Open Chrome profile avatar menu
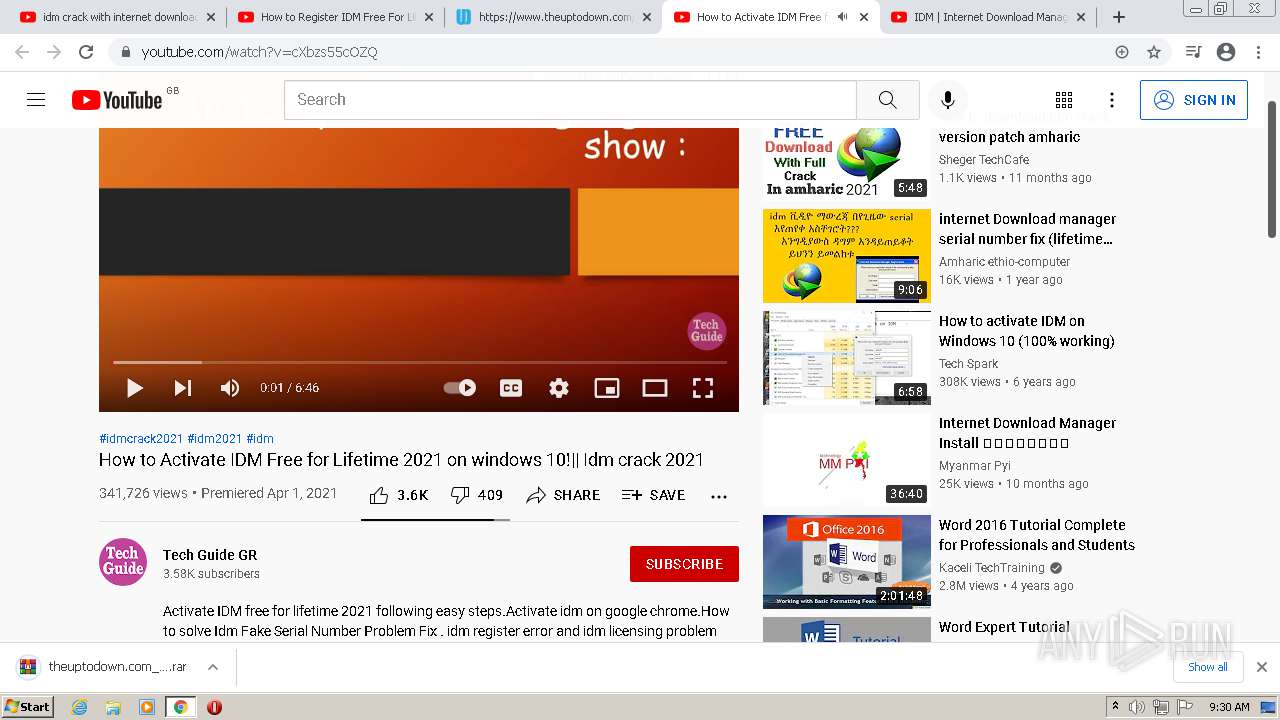 tap(1226, 52)
